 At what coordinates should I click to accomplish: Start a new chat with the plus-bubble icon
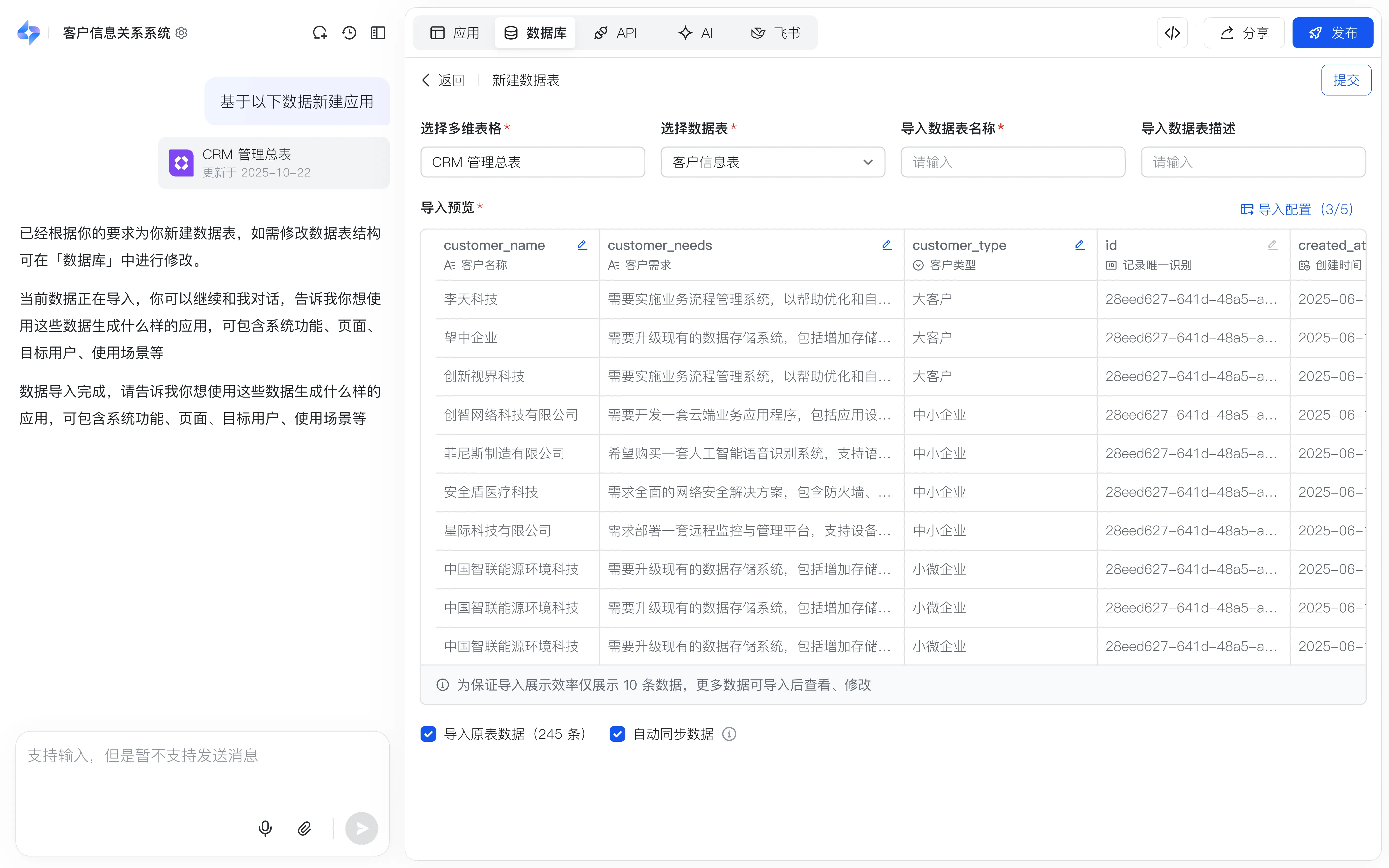pyautogui.click(x=320, y=33)
